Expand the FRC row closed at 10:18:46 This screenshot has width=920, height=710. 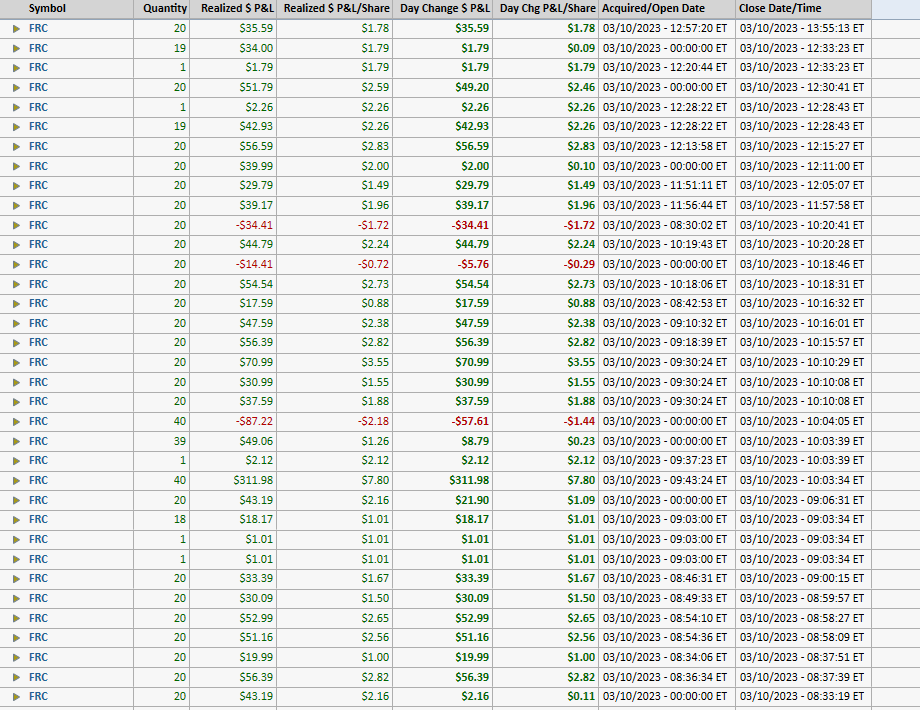tap(16, 265)
